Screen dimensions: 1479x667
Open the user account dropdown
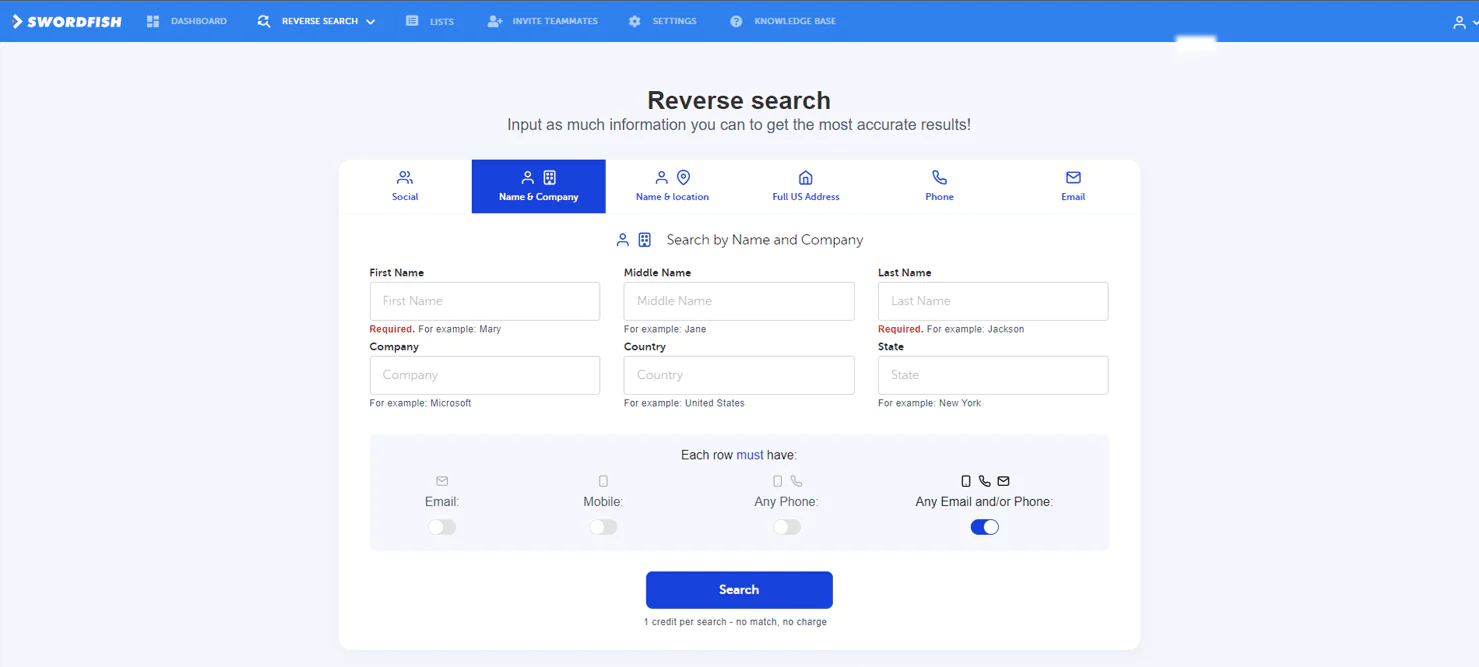point(1463,22)
